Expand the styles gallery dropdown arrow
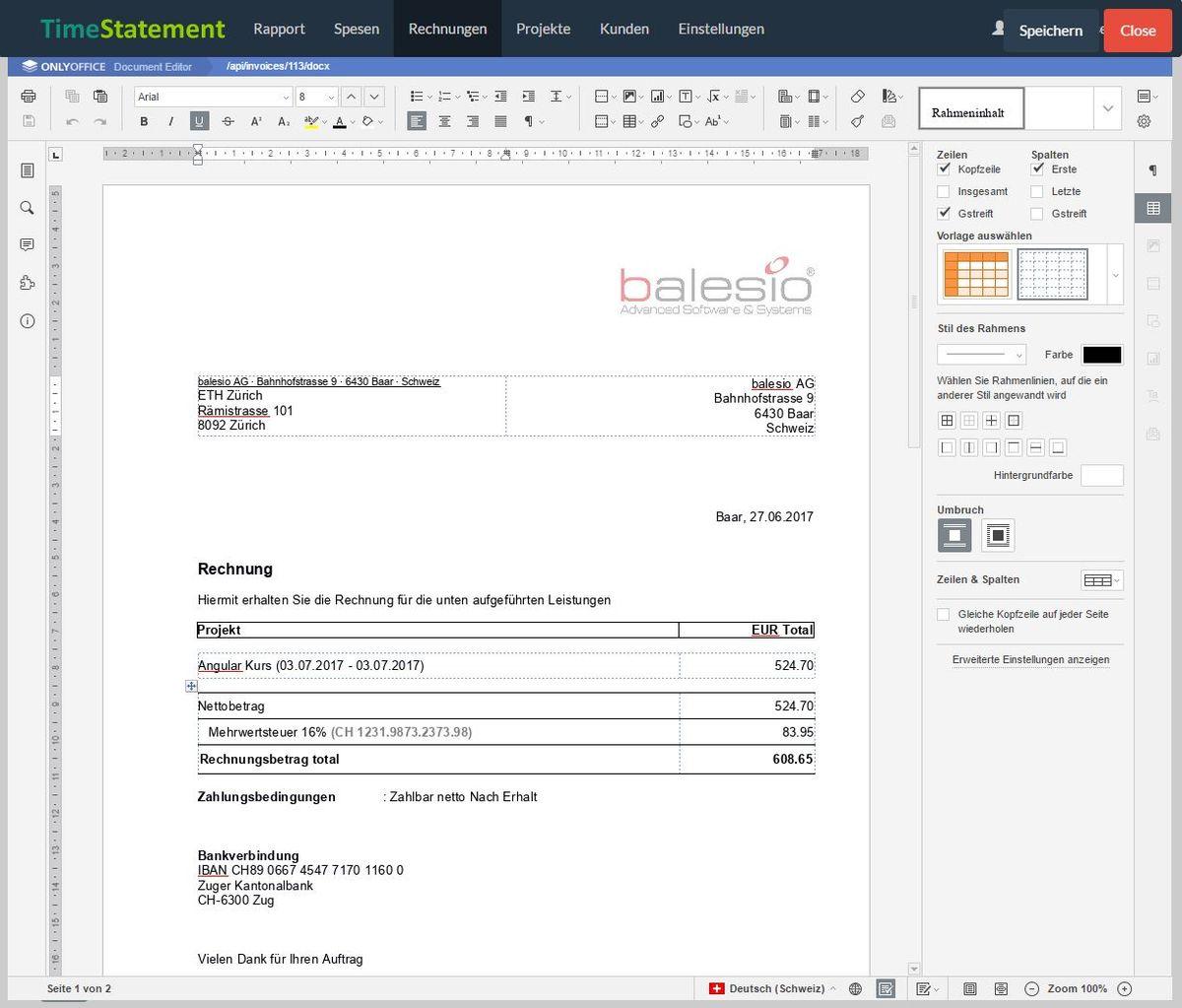The width and height of the screenshot is (1182, 1008). point(1108,108)
